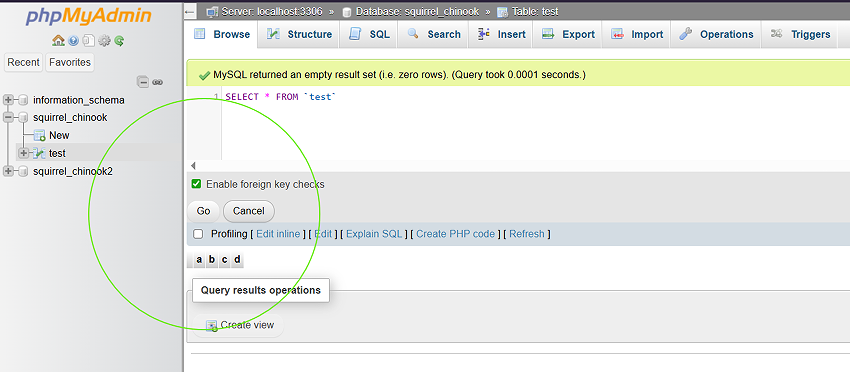Click the SQL query text in the editor

(x=281, y=97)
